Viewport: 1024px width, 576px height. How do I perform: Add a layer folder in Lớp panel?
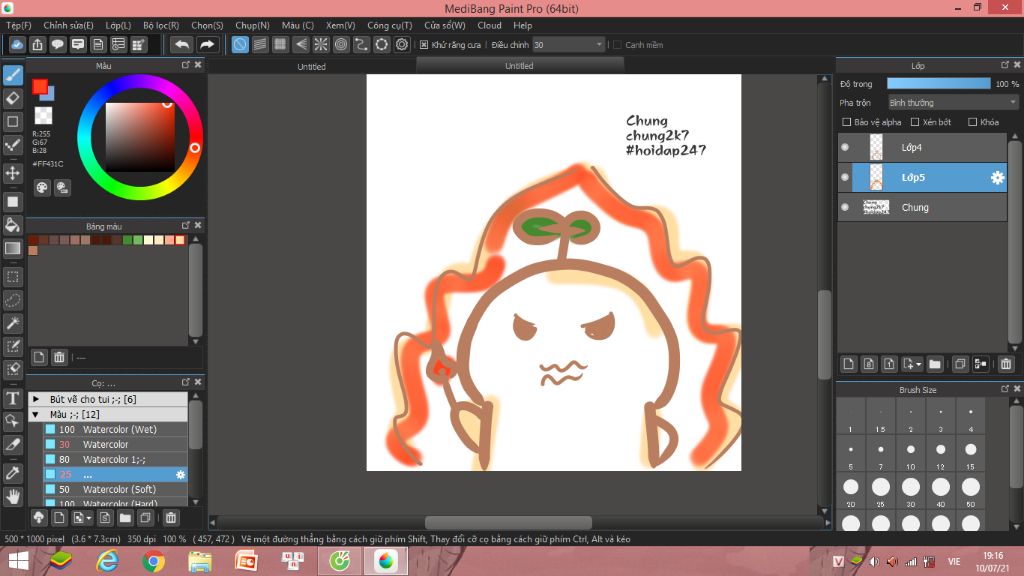click(935, 364)
